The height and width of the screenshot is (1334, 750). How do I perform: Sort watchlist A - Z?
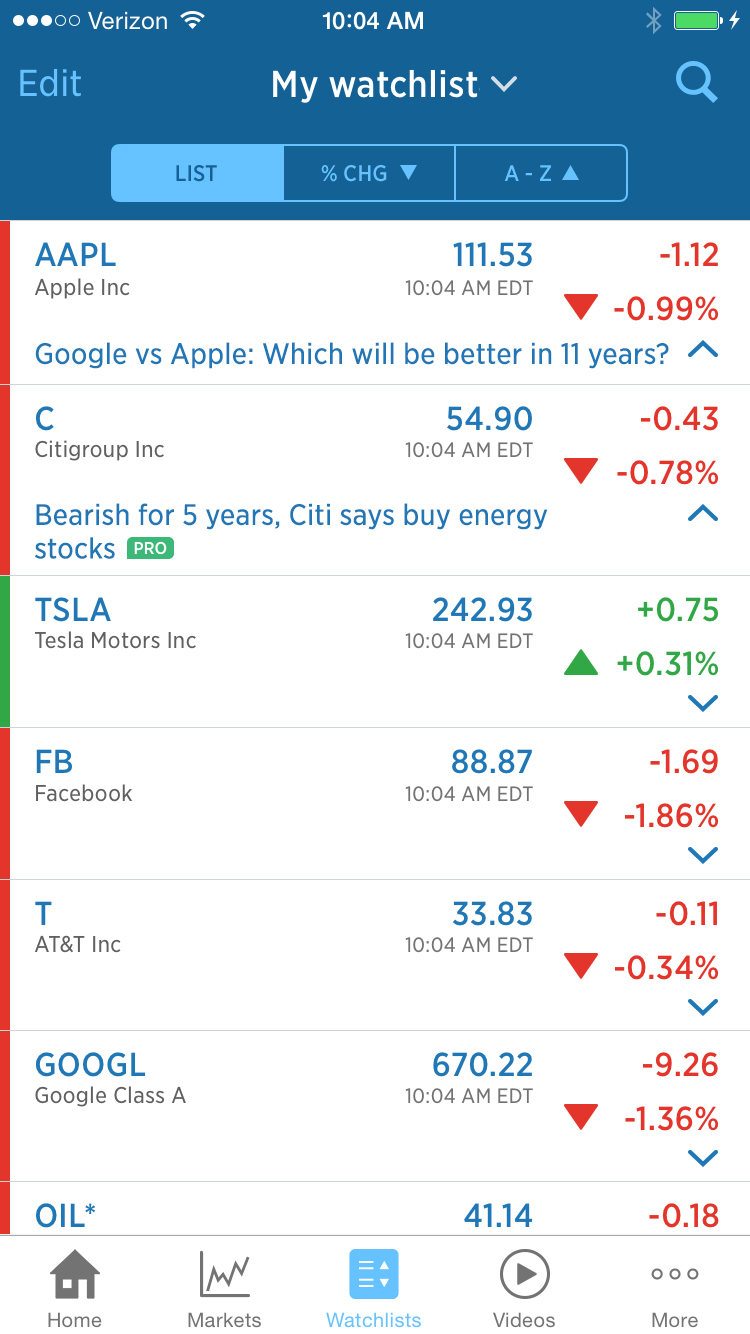point(541,173)
